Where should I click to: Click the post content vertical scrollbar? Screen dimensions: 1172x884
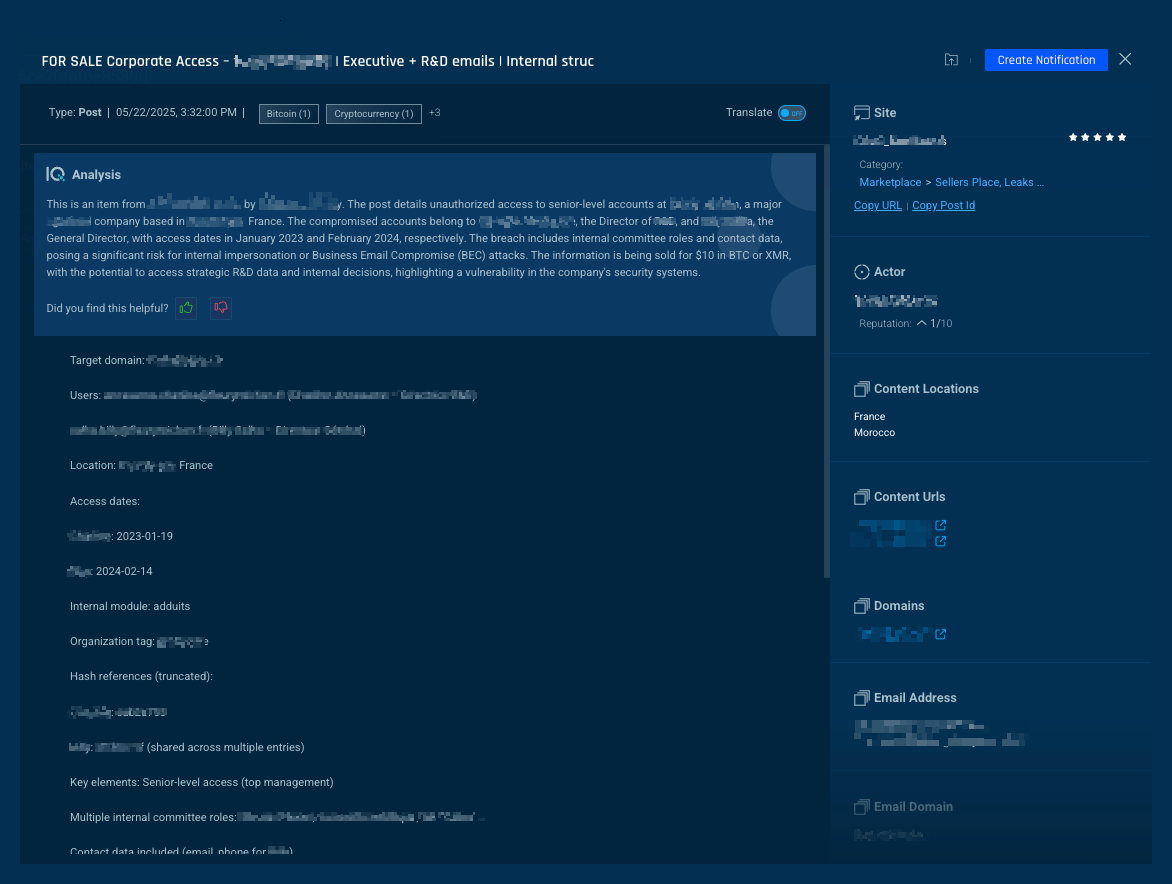tap(826, 360)
